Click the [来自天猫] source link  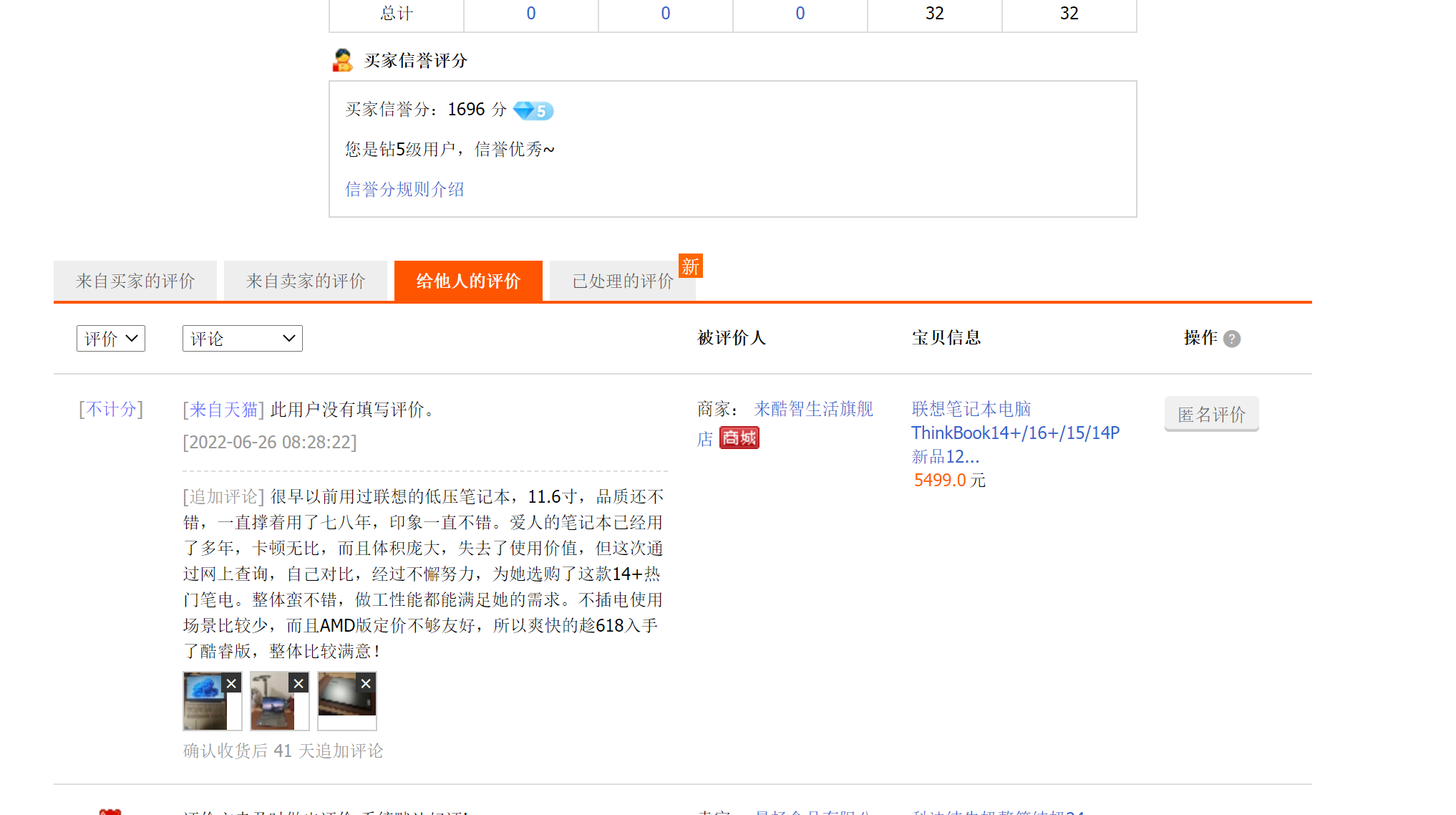(x=224, y=410)
